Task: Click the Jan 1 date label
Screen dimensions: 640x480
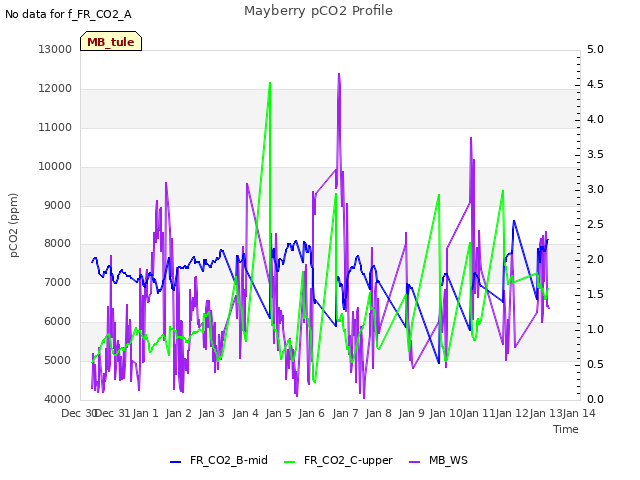Action: point(145,413)
